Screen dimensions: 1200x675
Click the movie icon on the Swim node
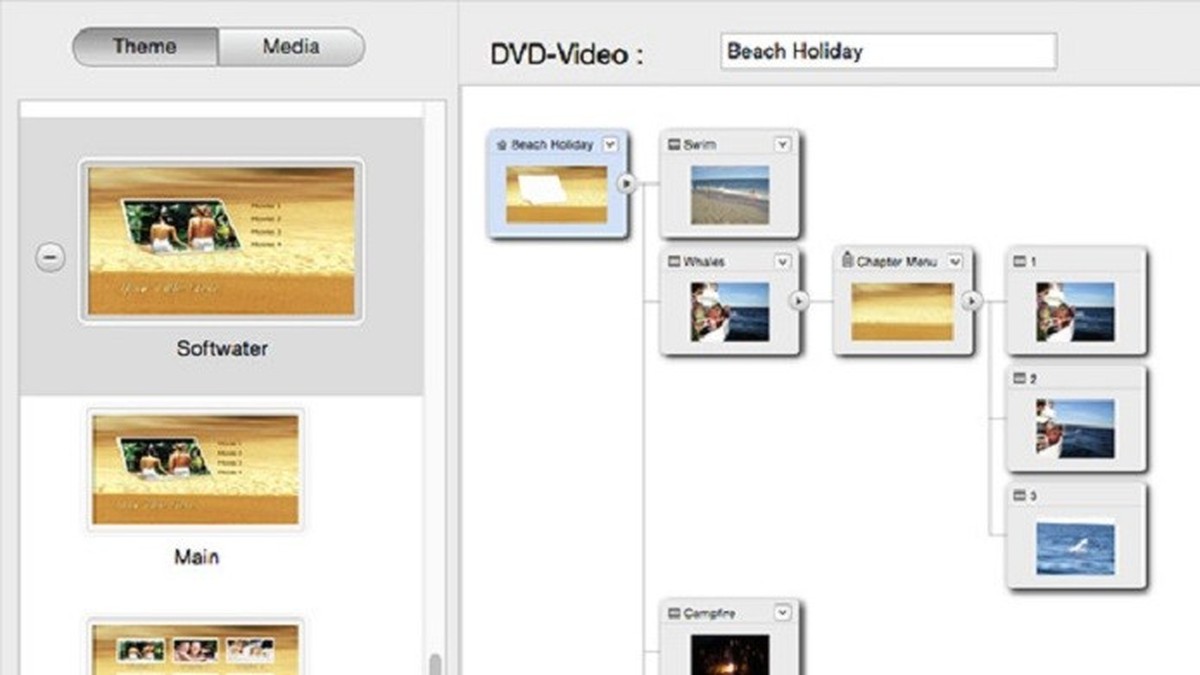(x=673, y=143)
